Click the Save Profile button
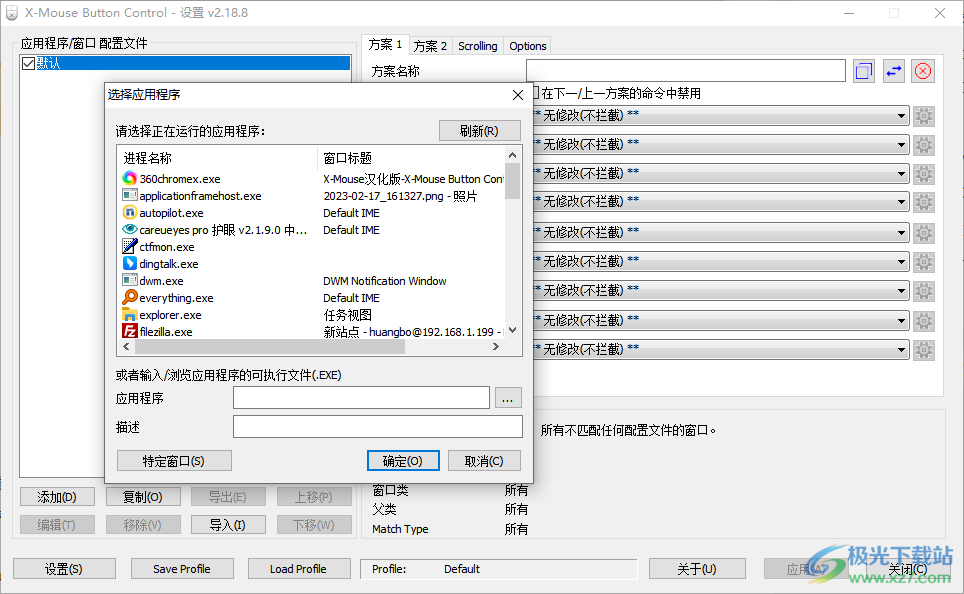The width and height of the screenshot is (964, 594). pyautogui.click(x=182, y=569)
